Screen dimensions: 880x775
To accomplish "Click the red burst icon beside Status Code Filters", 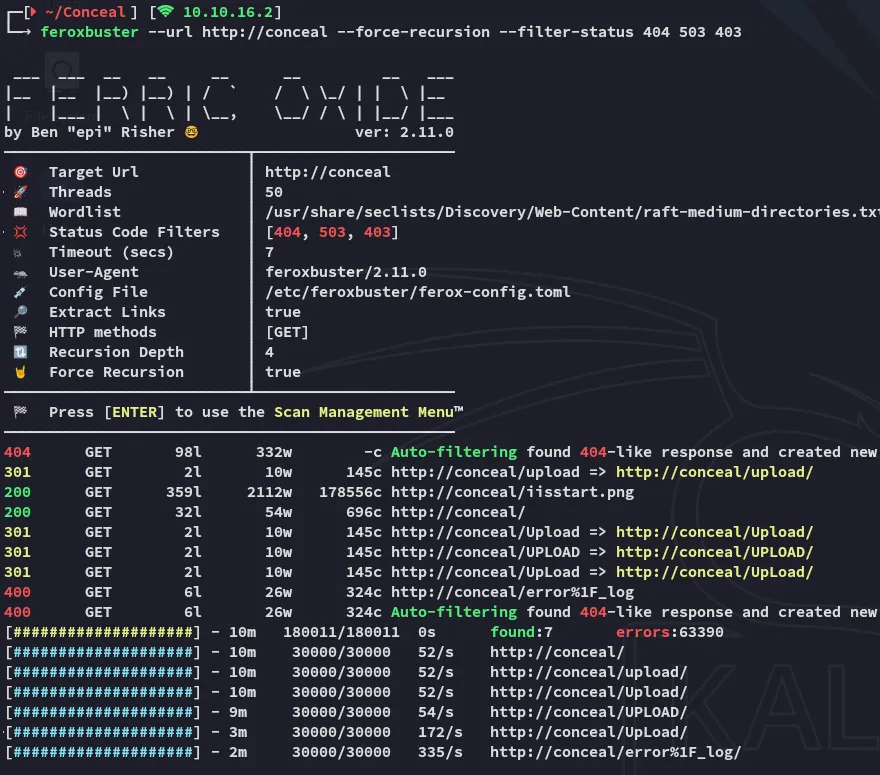I will click(20, 232).
